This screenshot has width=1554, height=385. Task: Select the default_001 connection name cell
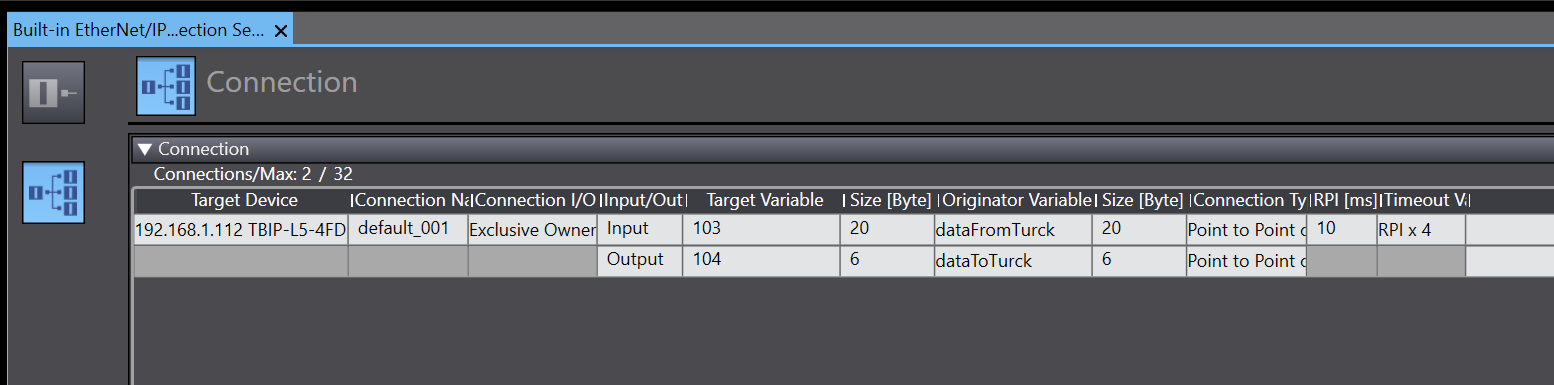(408, 230)
